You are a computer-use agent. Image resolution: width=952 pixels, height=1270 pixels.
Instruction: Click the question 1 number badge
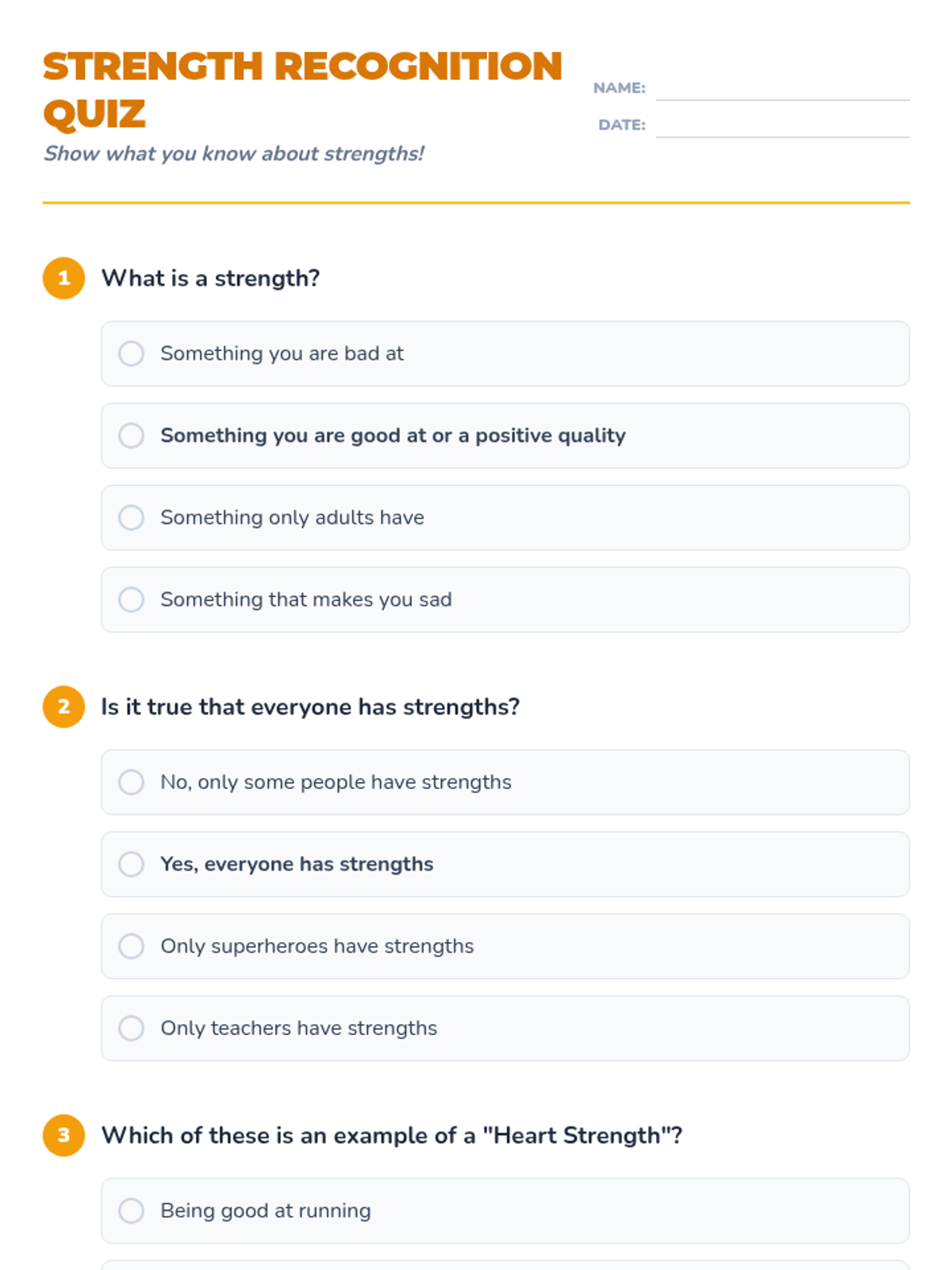tap(63, 278)
